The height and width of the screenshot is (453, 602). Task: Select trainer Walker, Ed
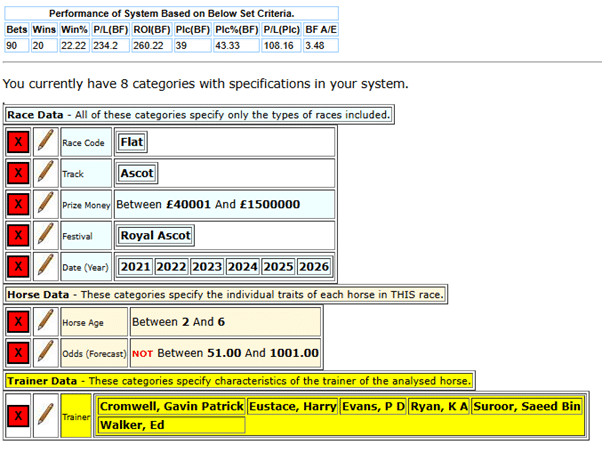pyautogui.click(x=171, y=425)
